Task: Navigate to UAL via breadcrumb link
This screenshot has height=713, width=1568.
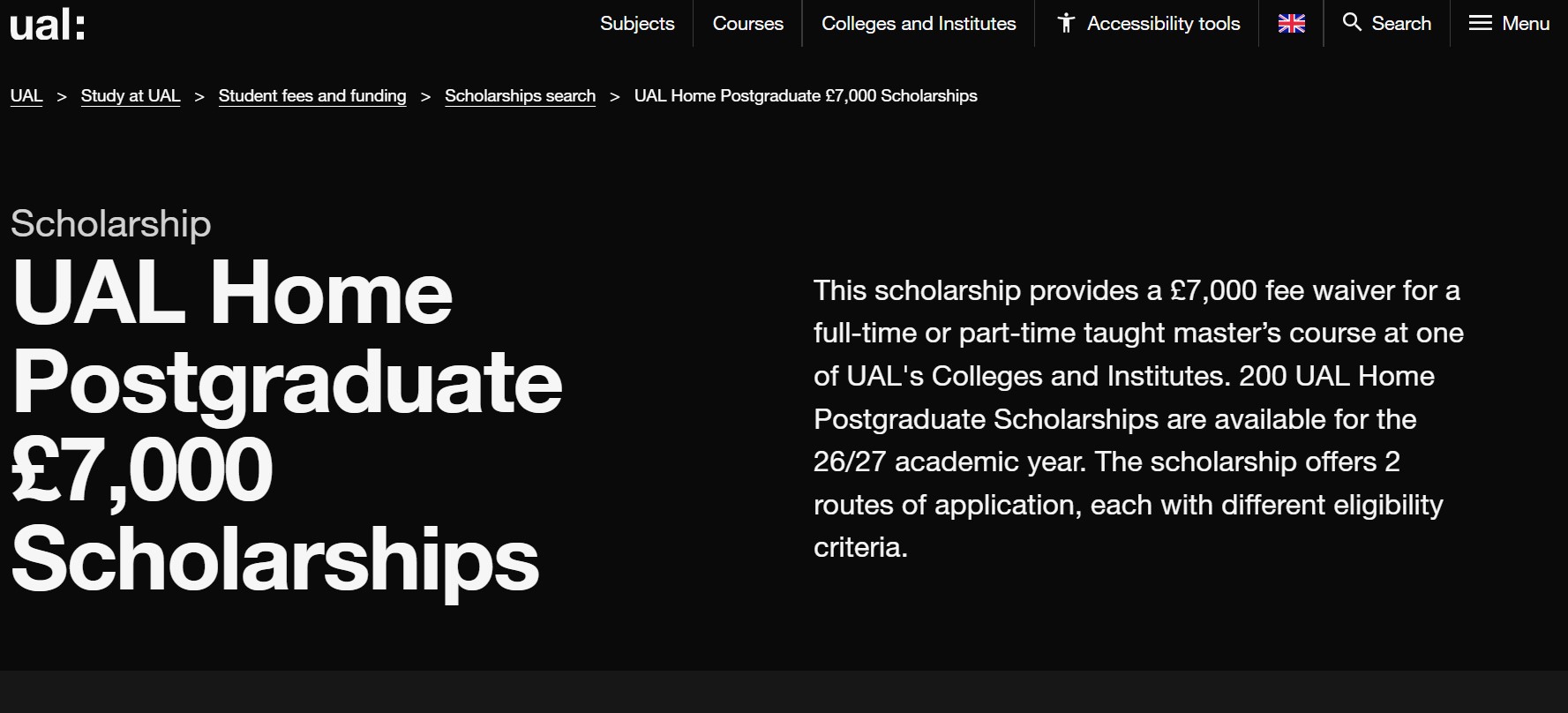Action: tap(26, 95)
